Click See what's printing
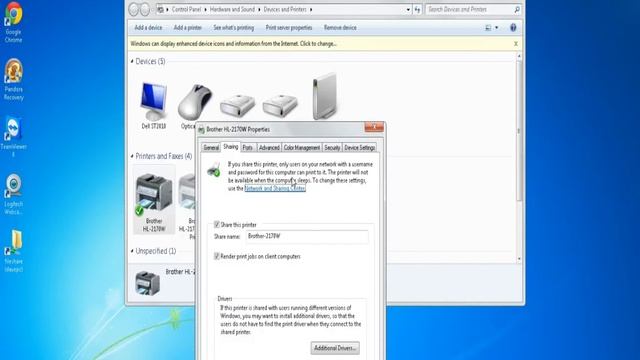The width and height of the screenshot is (640, 360). click(x=233, y=28)
